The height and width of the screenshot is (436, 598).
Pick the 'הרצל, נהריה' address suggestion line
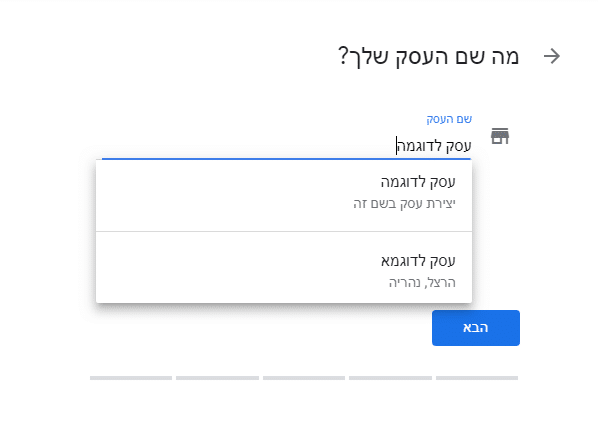point(422,283)
